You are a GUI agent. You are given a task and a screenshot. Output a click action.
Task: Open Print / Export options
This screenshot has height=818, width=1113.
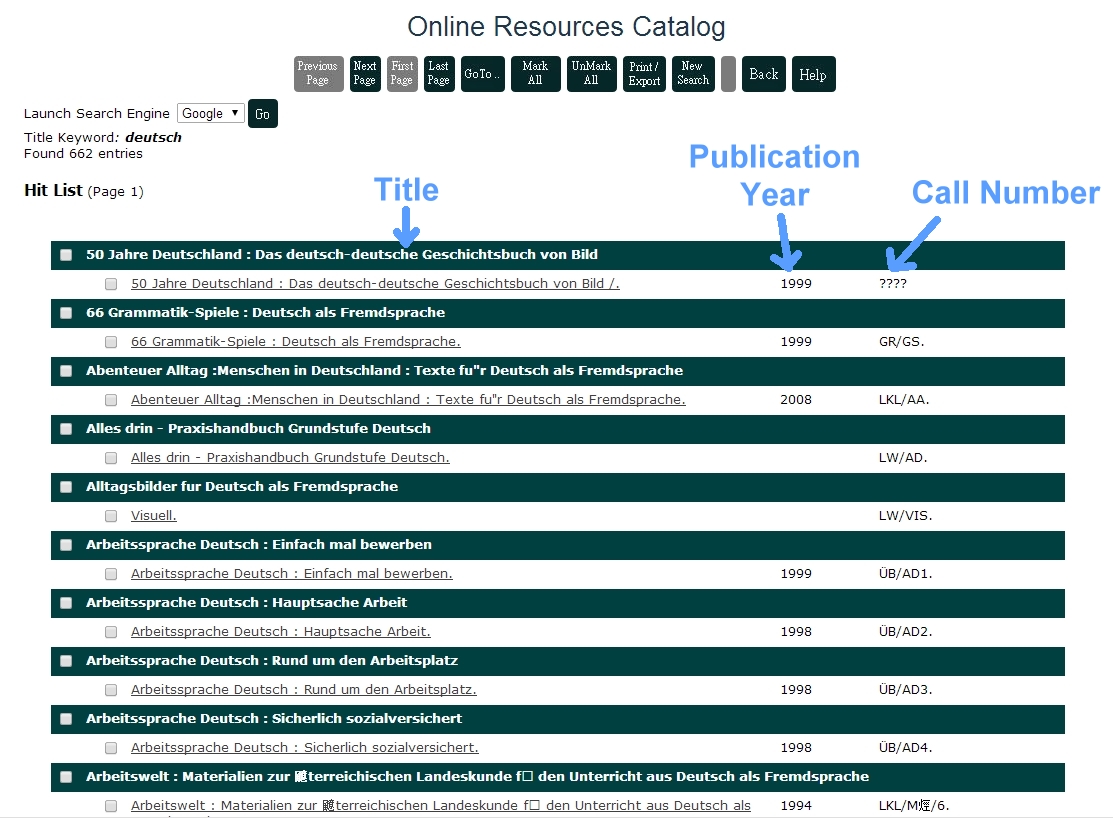click(x=644, y=74)
